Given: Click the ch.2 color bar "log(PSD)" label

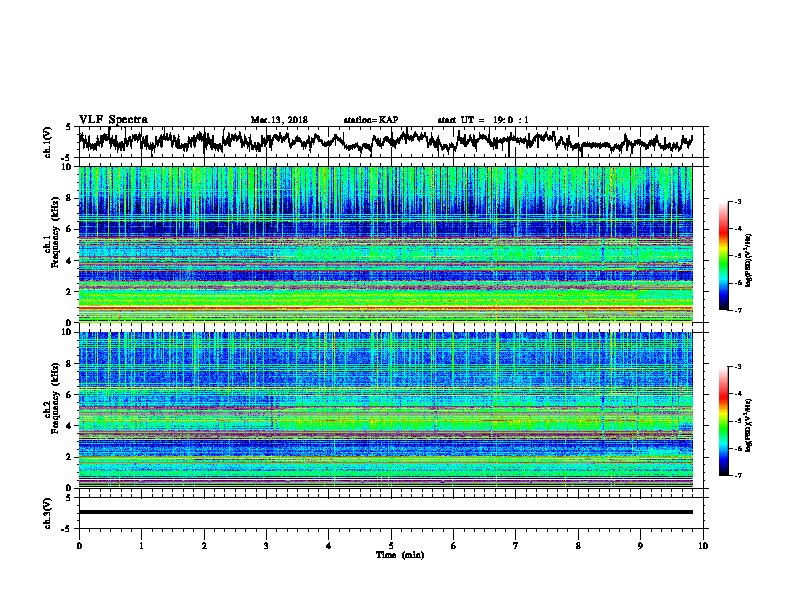Looking at the screenshot, I should (749, 426).
